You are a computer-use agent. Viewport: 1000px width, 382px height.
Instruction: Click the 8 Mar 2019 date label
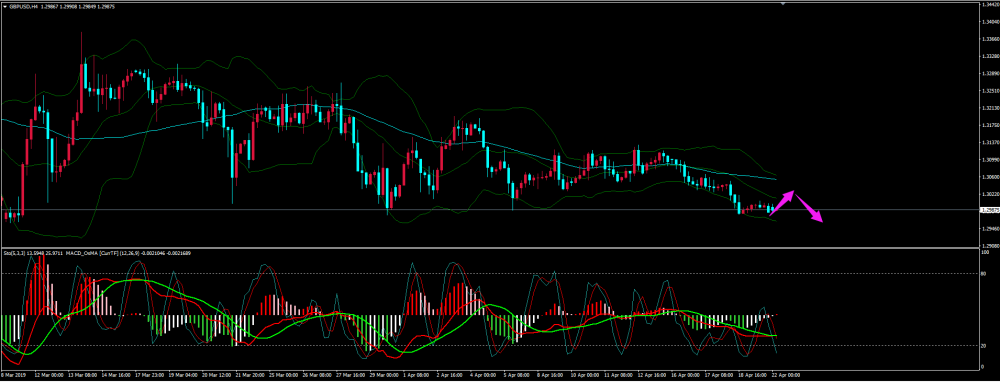[x=12, y=374]
